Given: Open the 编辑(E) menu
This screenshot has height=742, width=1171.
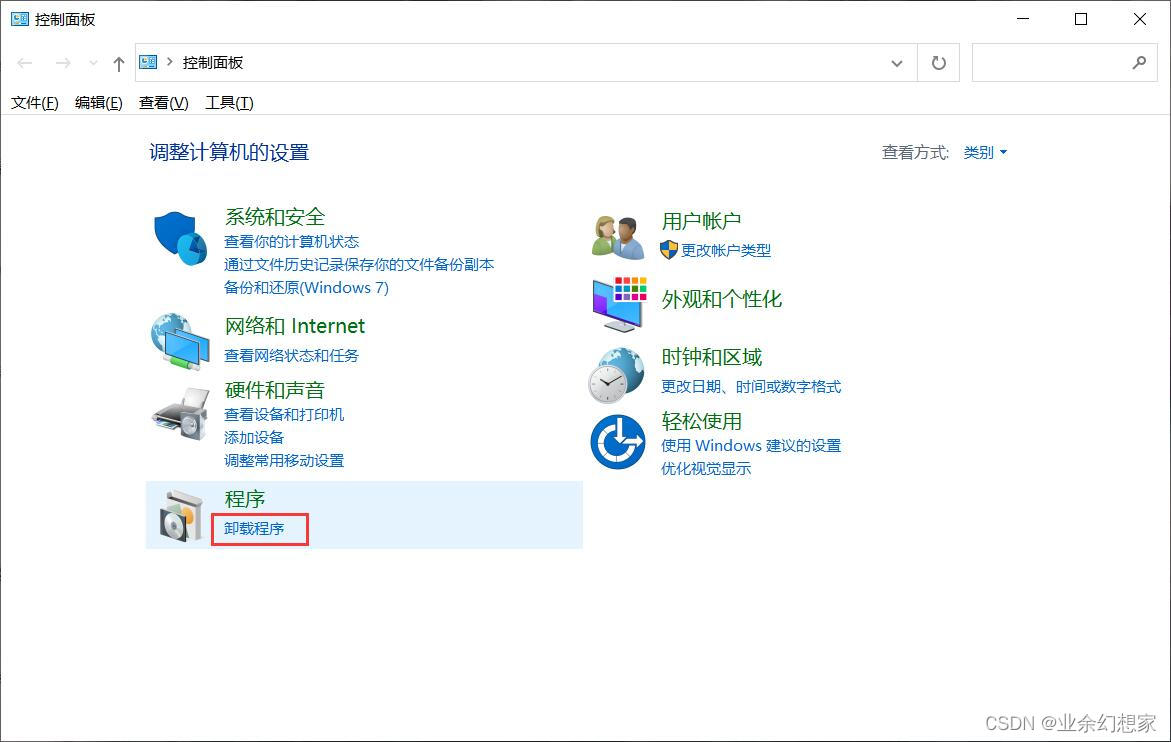Looking at the screenshot, I should (x=99, y=103).
